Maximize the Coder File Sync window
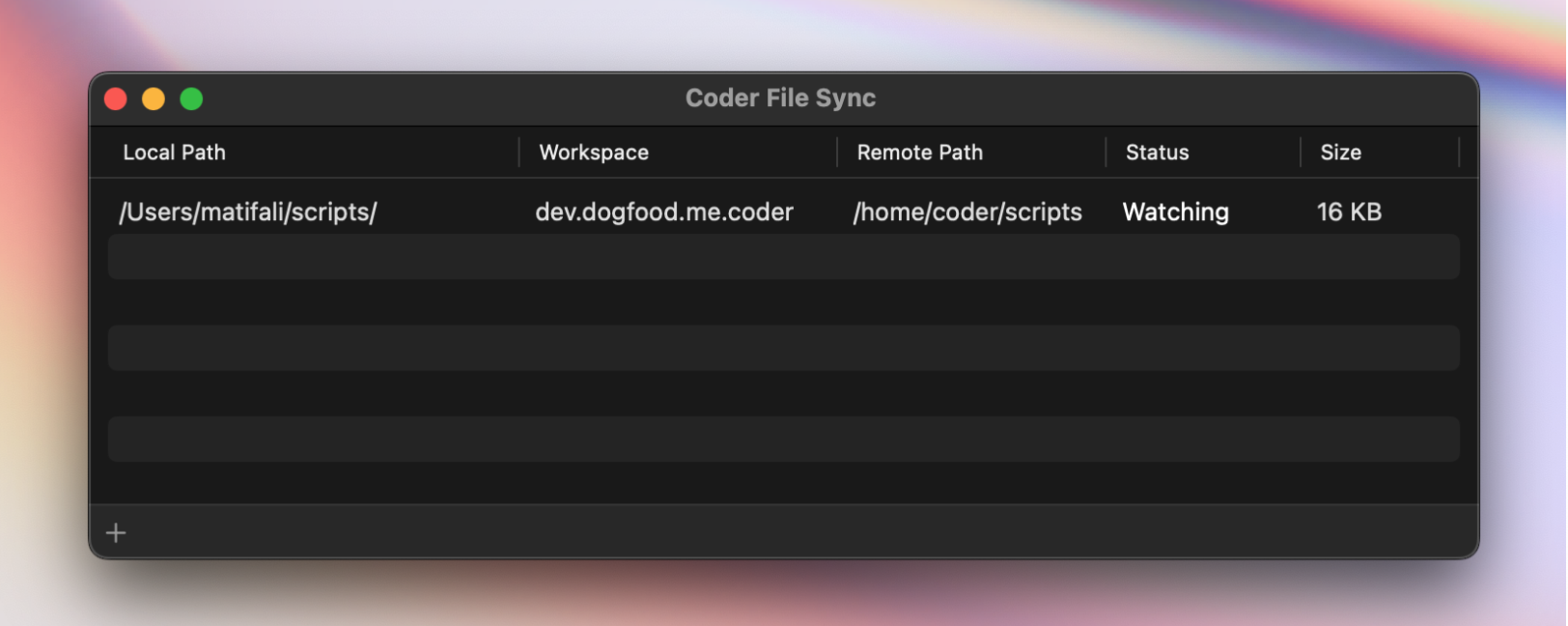Screen dimensions: 1568x626 click(191, 99)
